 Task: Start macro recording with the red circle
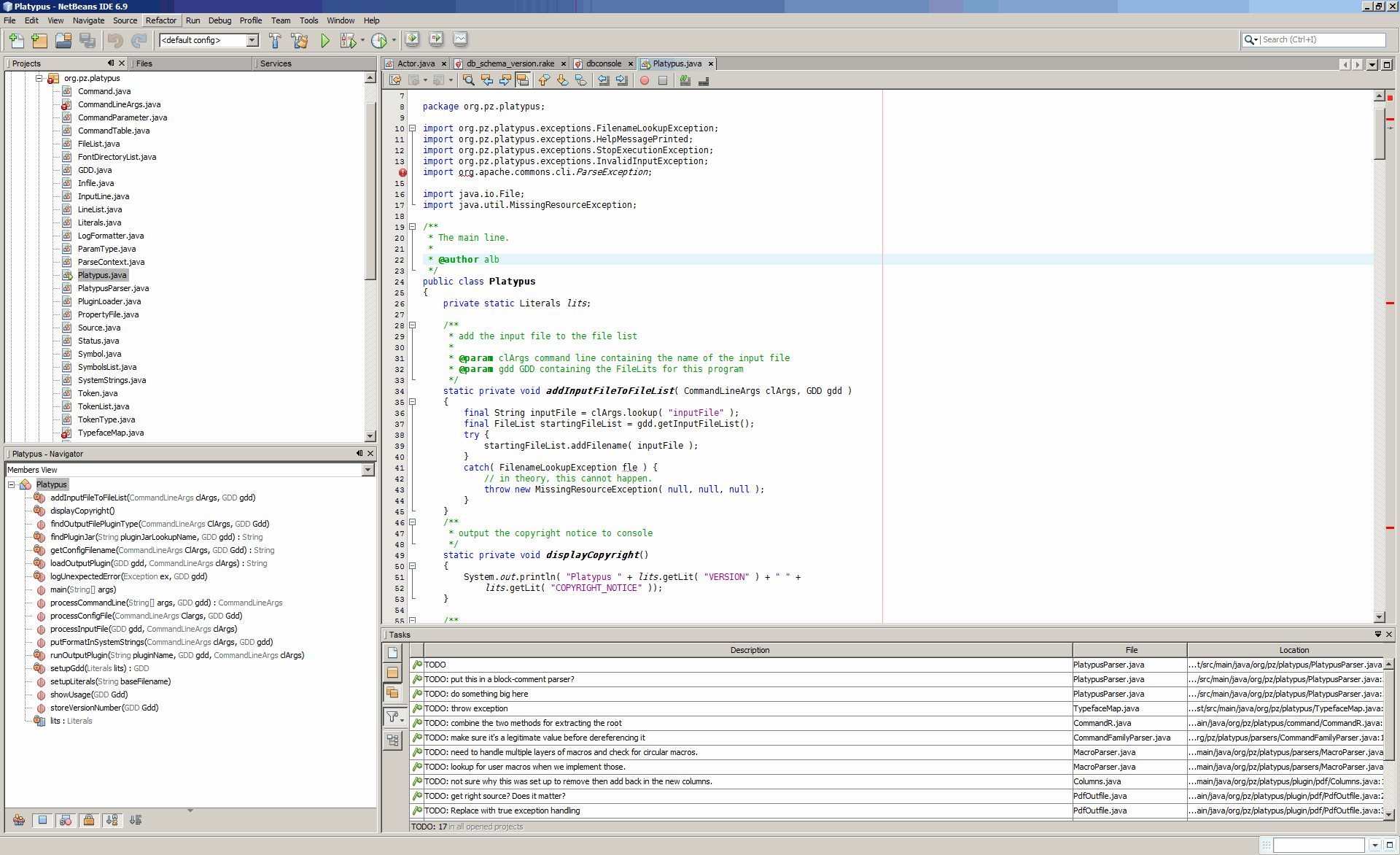645,80
